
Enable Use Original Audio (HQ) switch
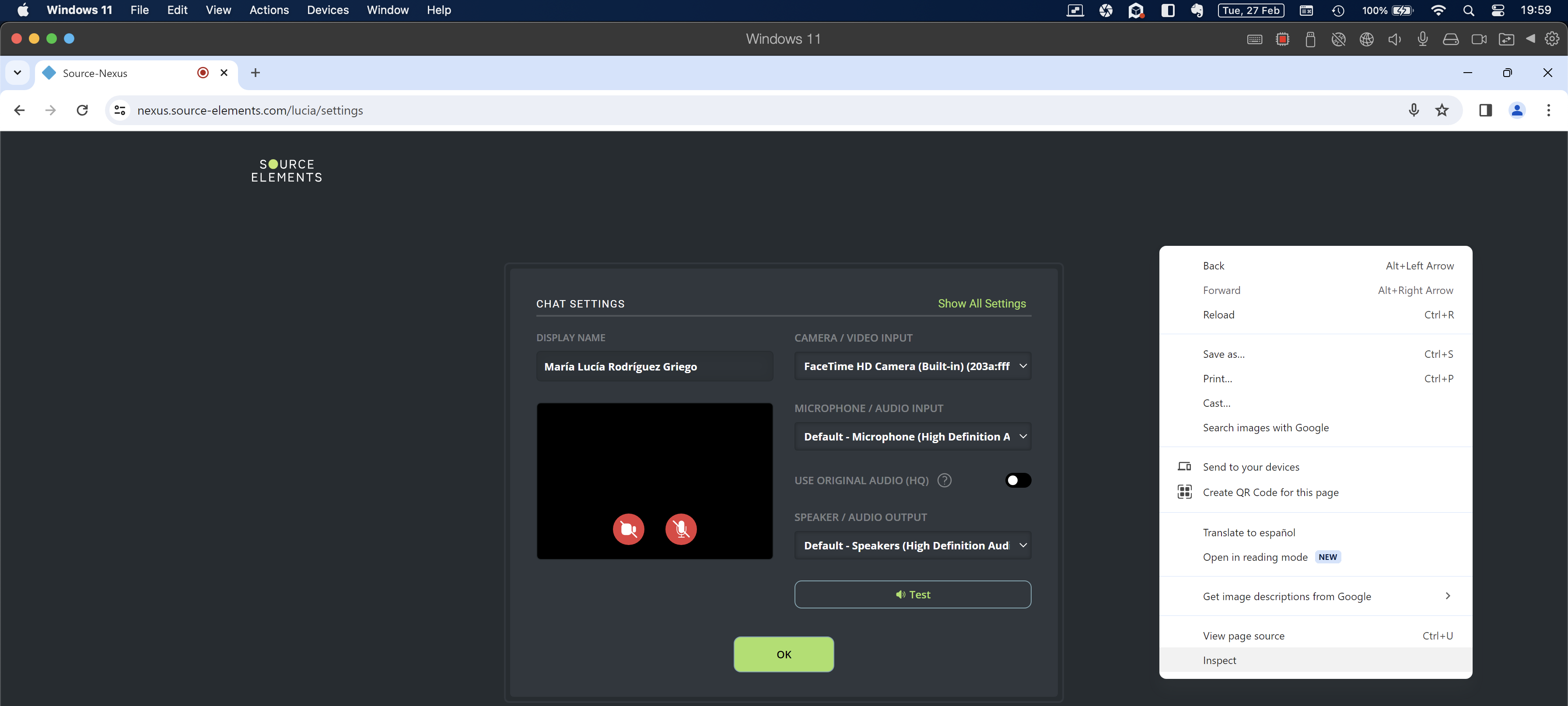point(1018,480)
